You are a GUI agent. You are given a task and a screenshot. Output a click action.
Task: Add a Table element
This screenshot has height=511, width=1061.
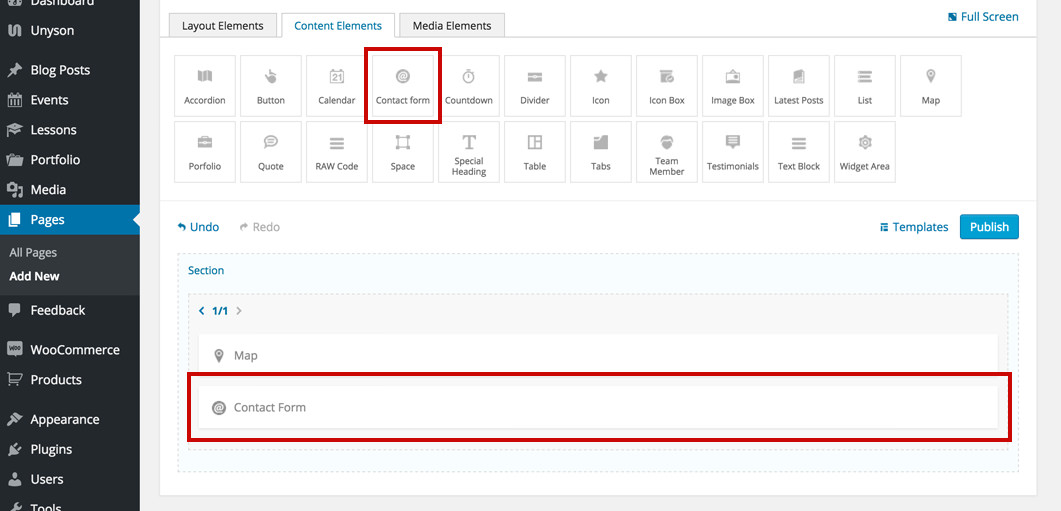pos(535,152)
